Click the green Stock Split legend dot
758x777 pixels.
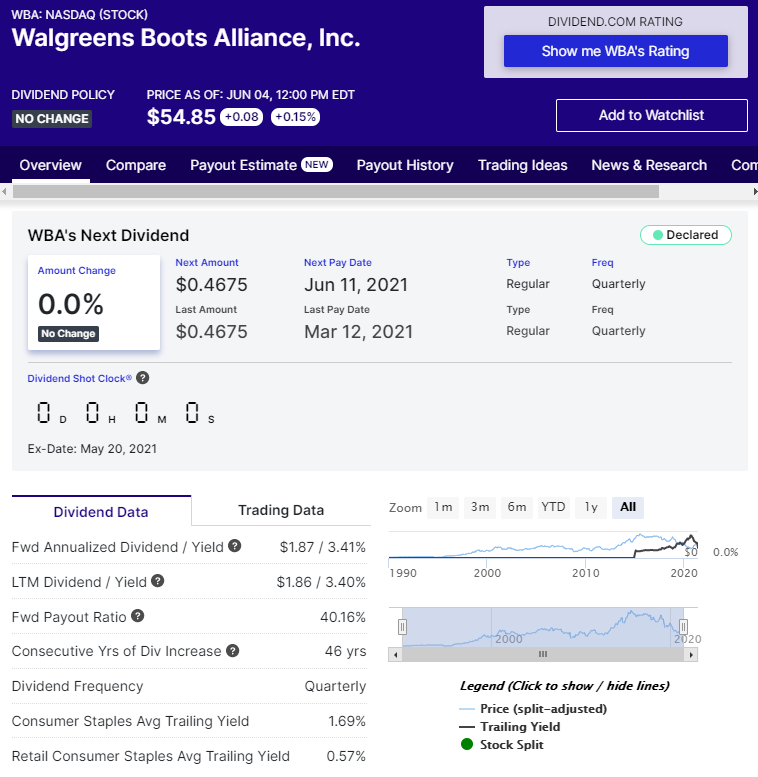click(x=467, y=744)
